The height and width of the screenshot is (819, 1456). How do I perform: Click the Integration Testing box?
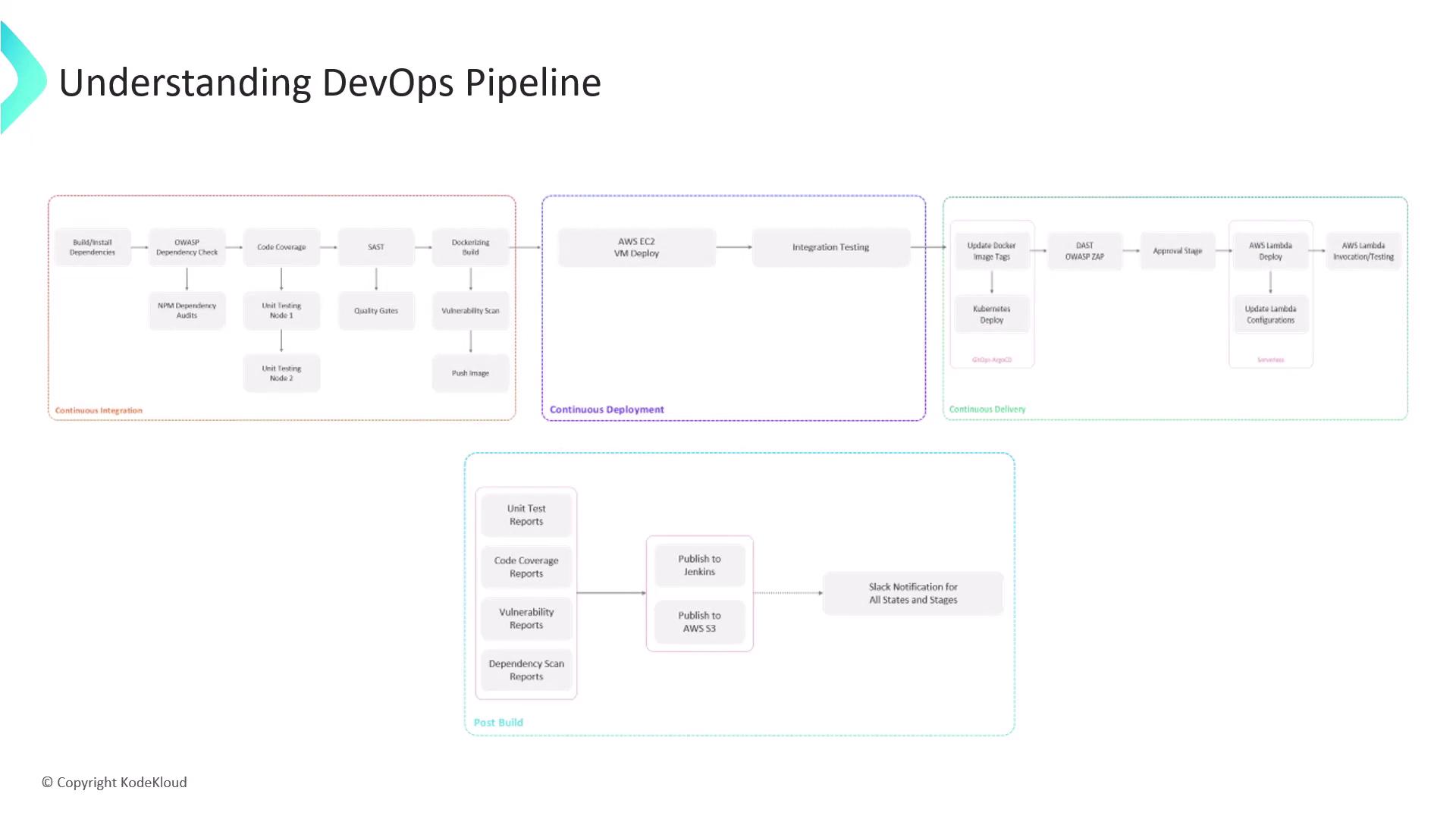tap(830, 247)
